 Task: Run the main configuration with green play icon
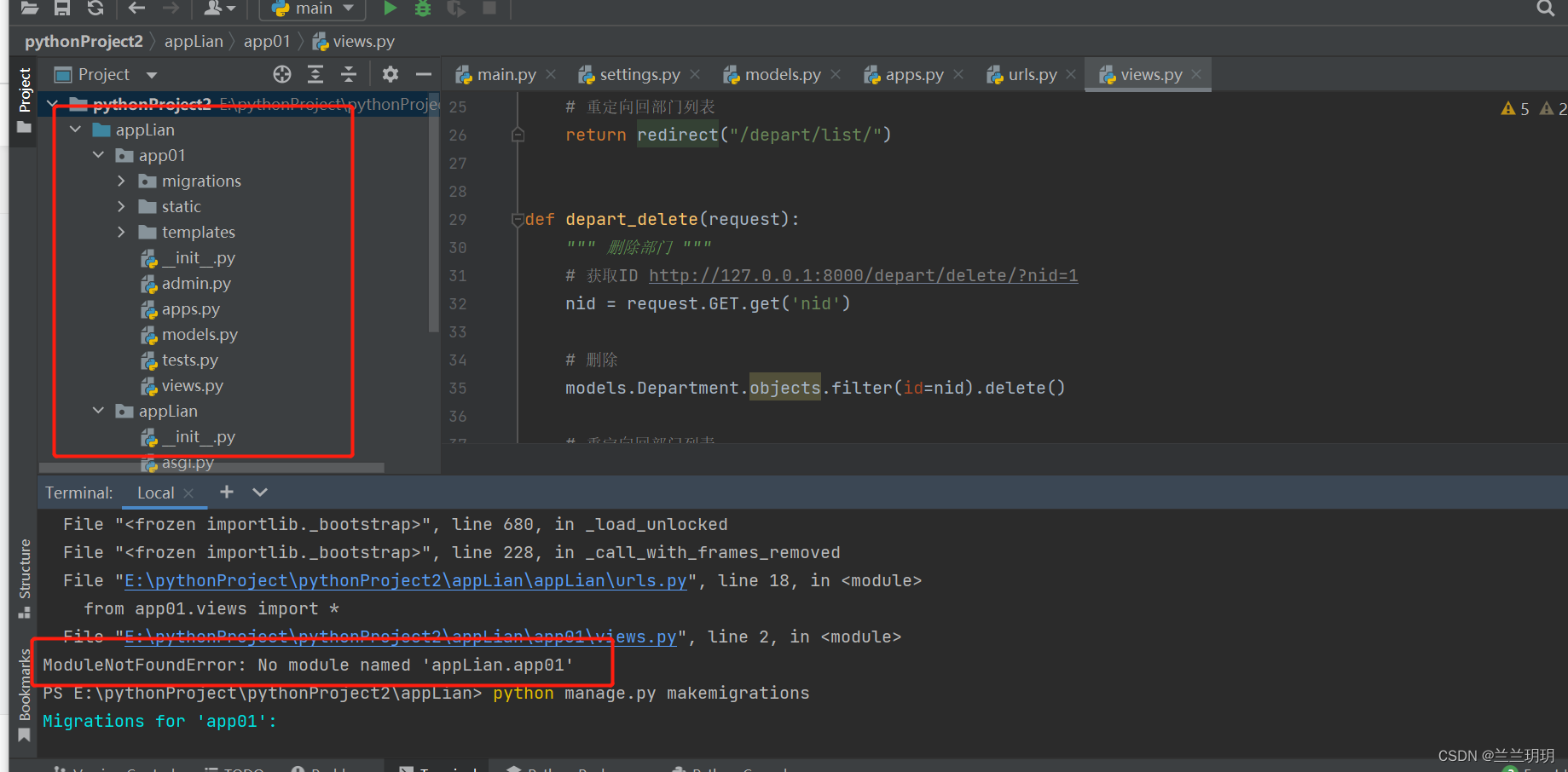click(x=389, y=8)
